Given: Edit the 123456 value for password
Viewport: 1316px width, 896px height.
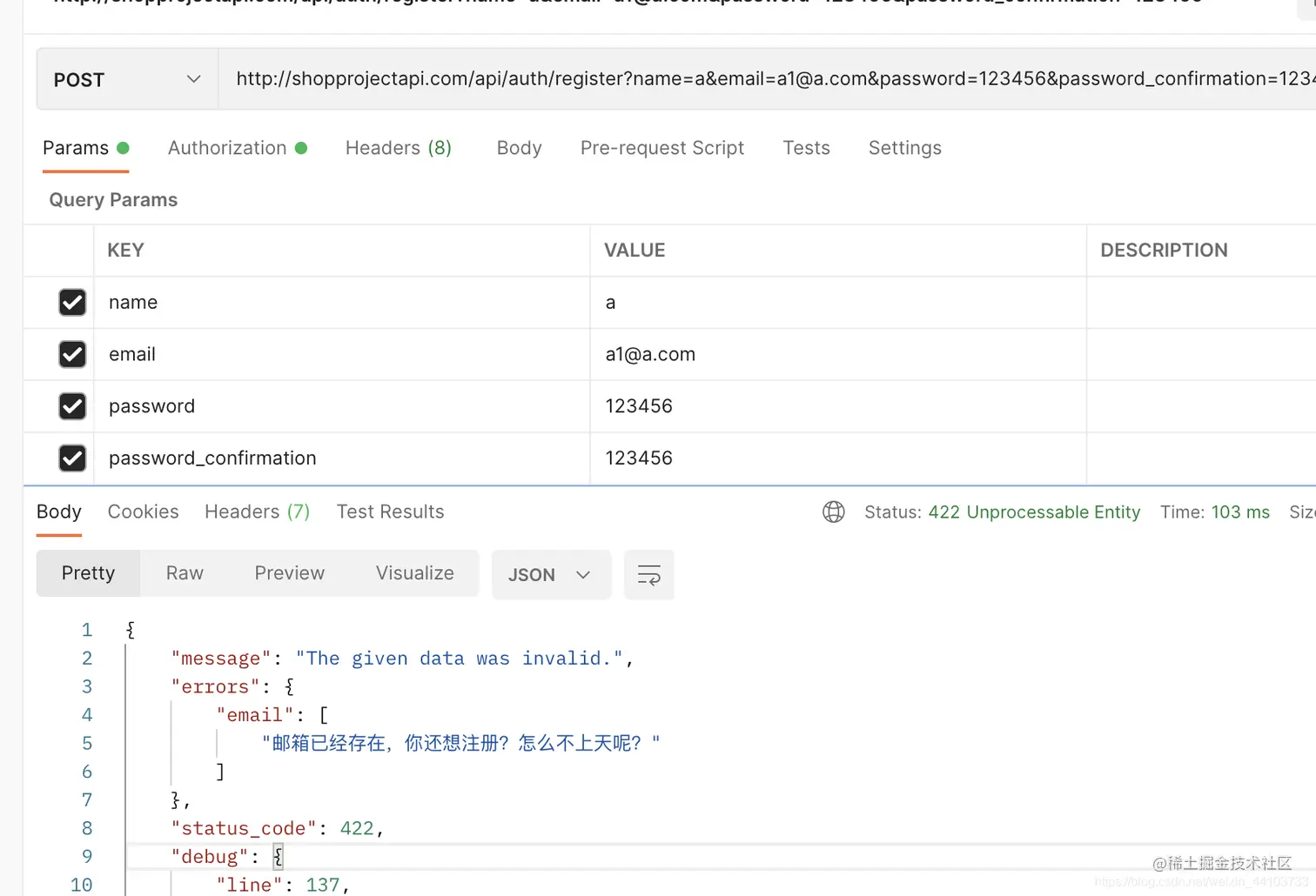Looking at the screenshot, I should tap(838, 406).
